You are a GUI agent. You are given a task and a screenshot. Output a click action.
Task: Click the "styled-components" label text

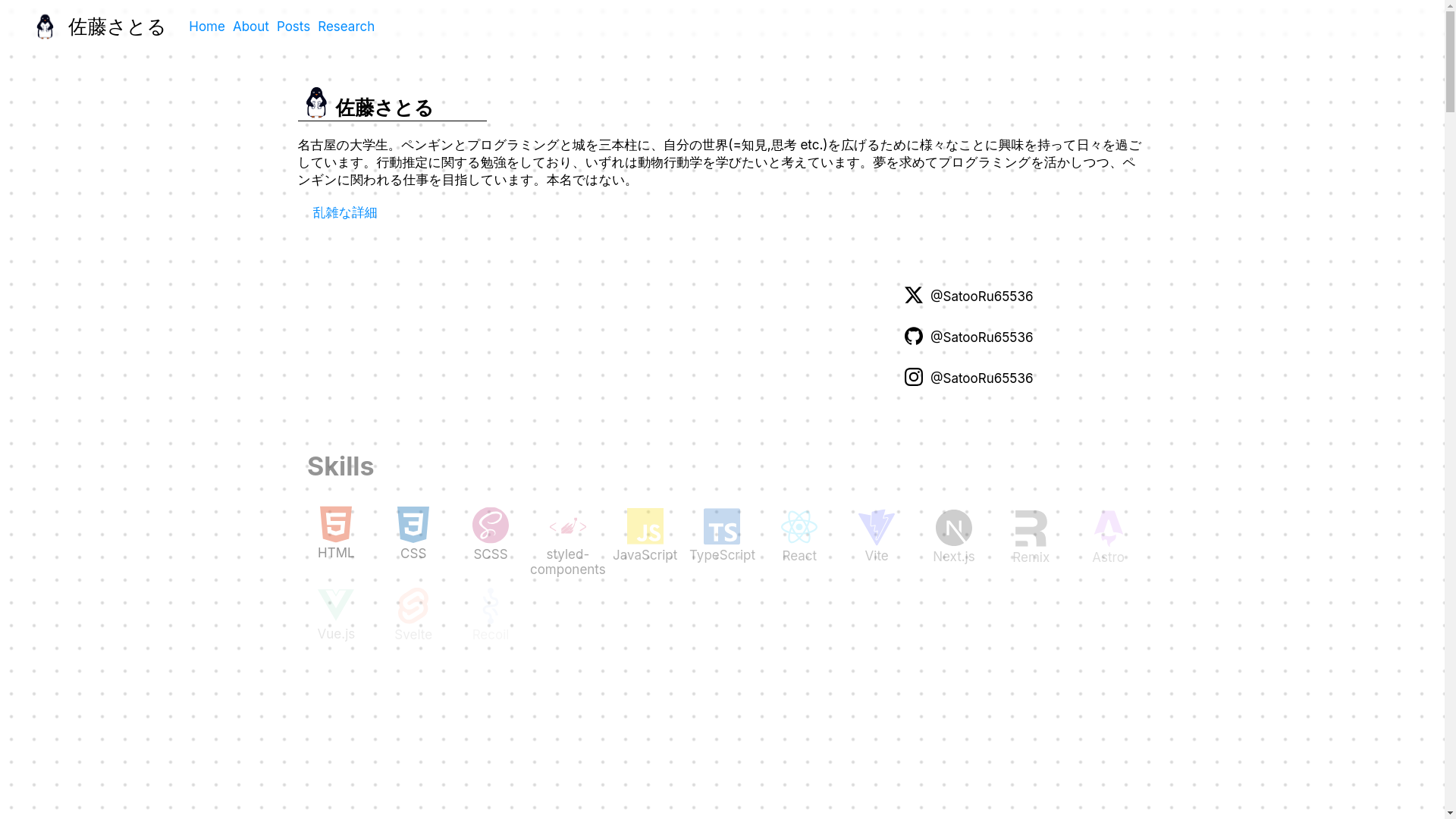pos(568,562)
